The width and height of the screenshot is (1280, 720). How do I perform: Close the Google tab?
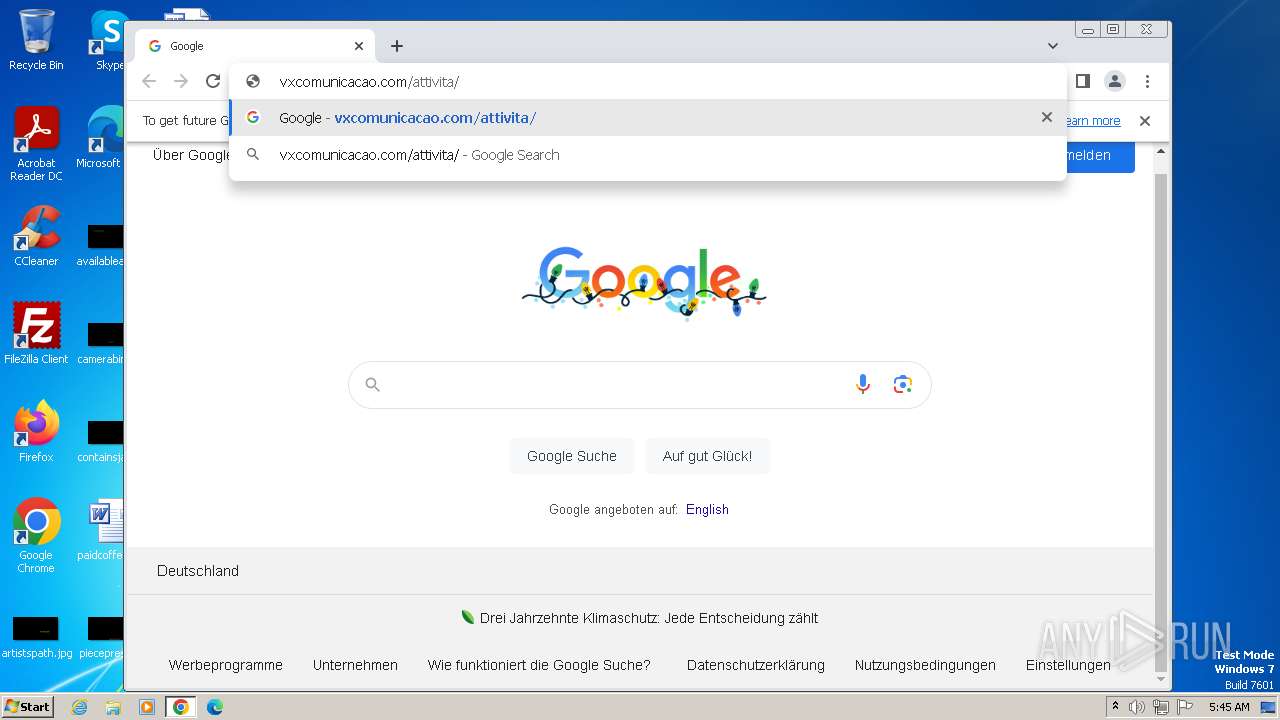(x=359, y=46)
